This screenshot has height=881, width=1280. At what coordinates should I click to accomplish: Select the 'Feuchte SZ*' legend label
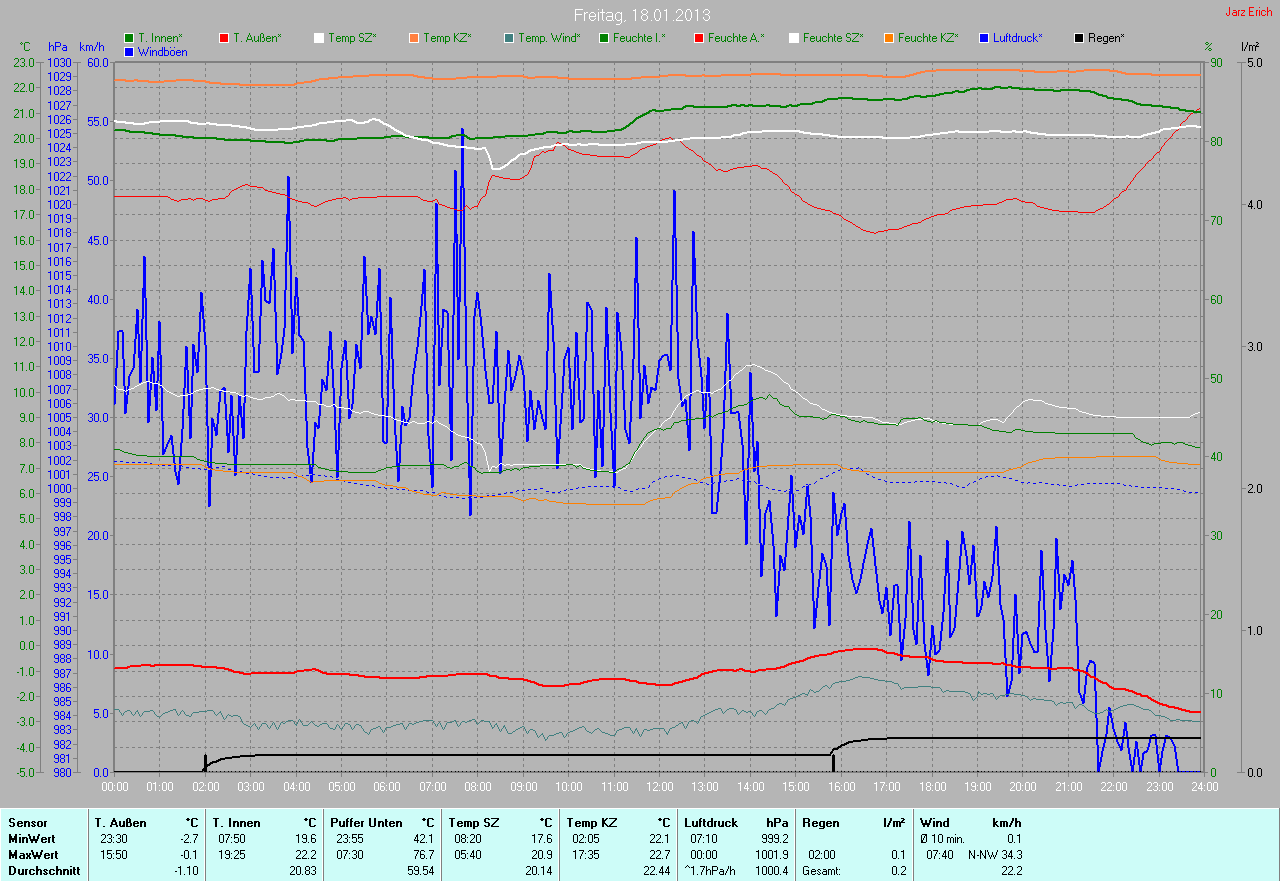[833, 38]
